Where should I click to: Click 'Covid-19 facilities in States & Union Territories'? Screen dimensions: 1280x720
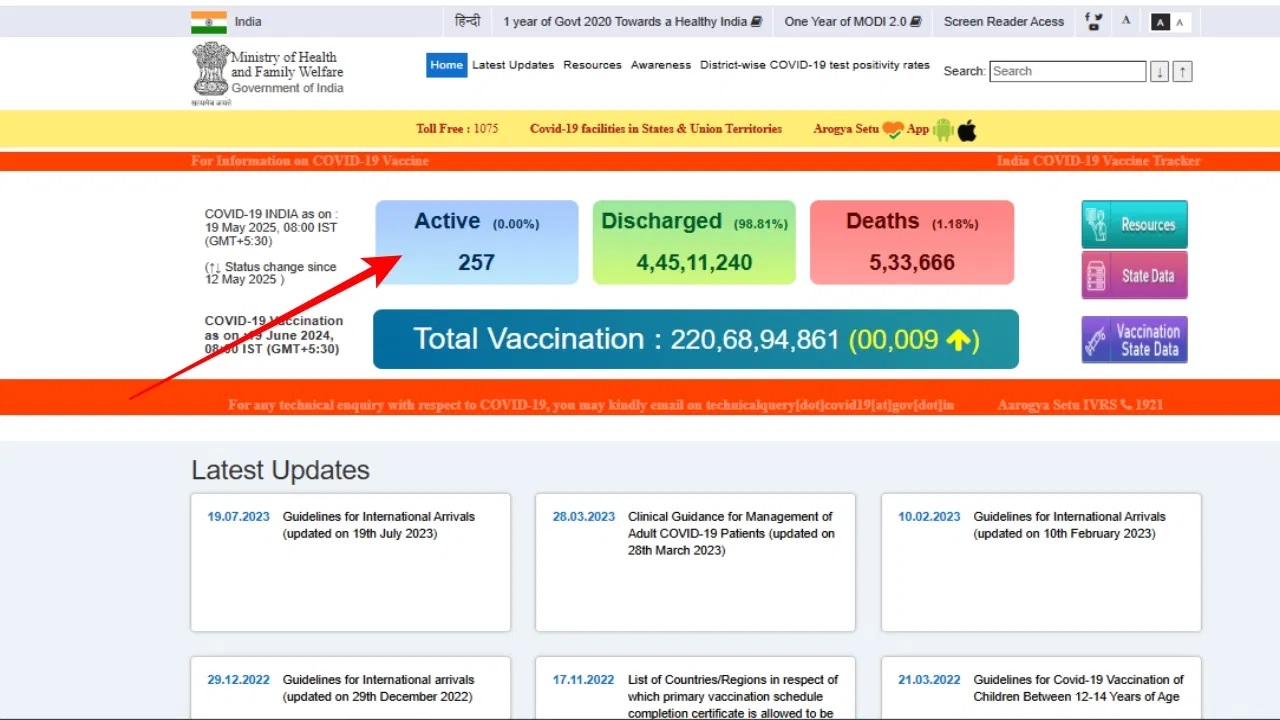[x=656, y=129]
